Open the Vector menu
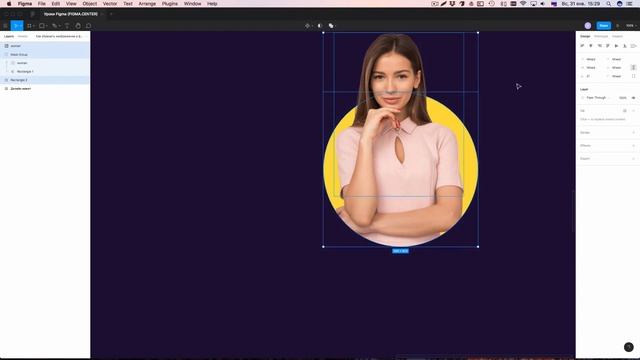 [x=110, y=4]
